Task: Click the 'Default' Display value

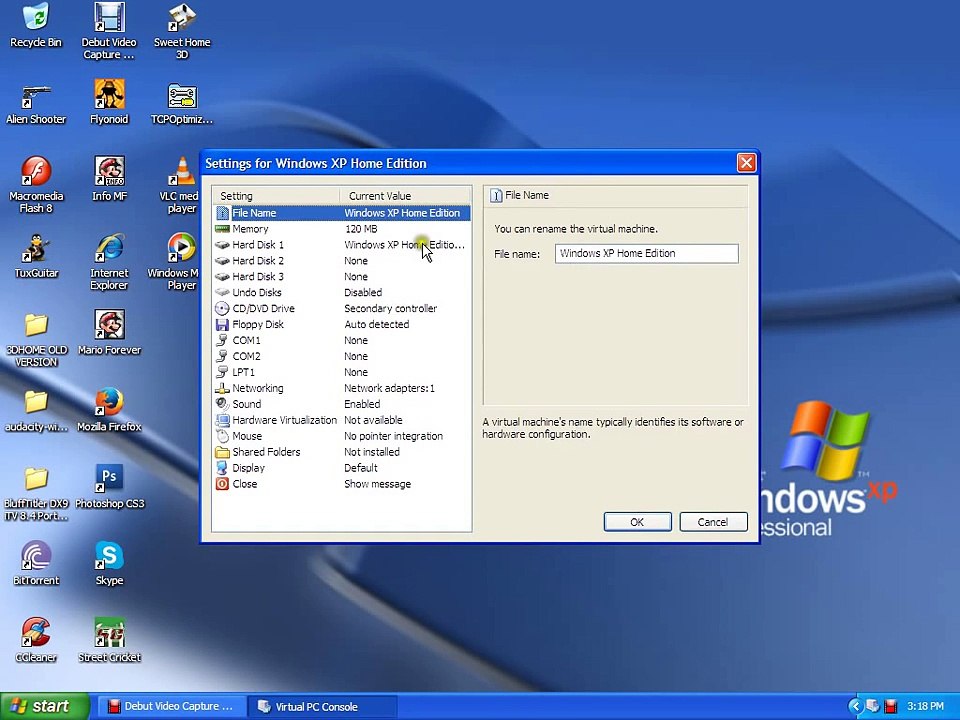Action: point(361,468)
